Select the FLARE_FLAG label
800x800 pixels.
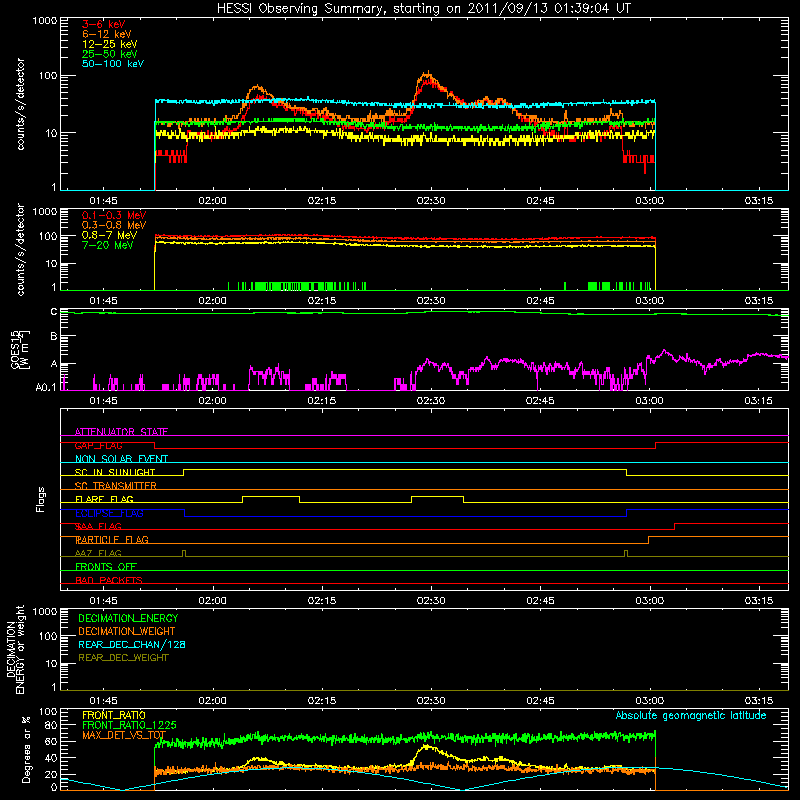click(104, 499)
